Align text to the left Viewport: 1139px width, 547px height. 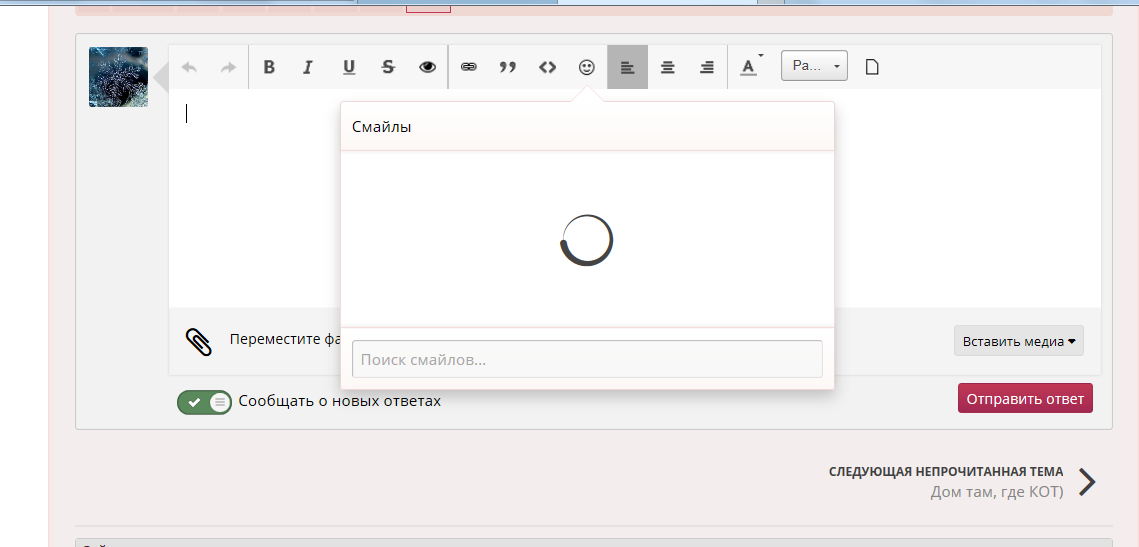627,67
